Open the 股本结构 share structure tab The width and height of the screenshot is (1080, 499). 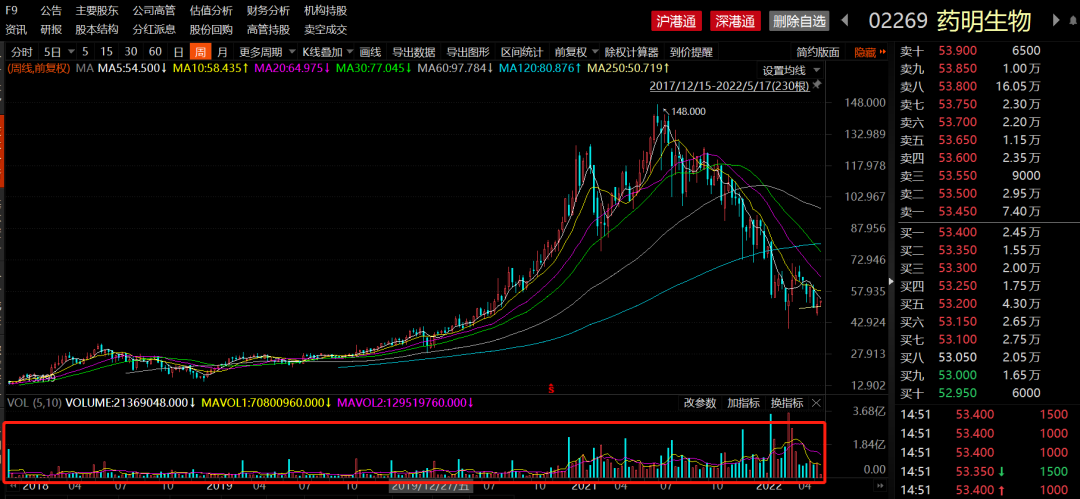tap(96, 29)
